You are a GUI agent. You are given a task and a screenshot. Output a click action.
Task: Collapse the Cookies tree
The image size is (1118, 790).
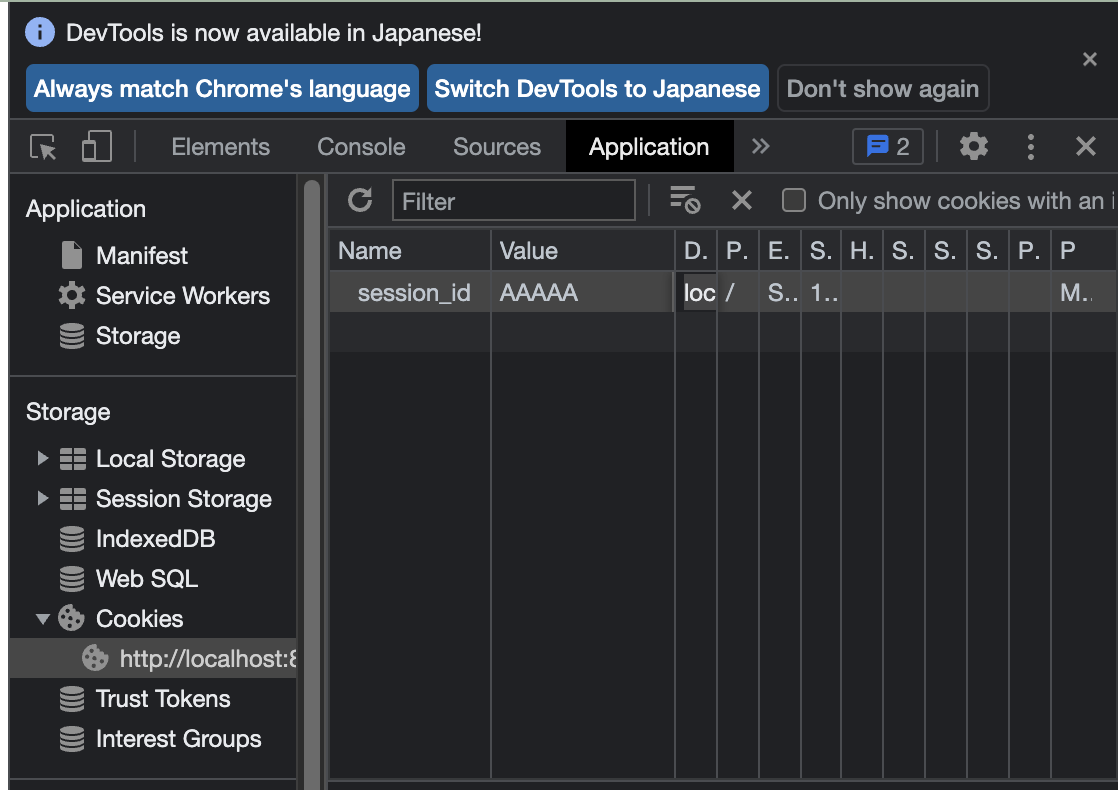pyautogui.click(x=42, y=619)
